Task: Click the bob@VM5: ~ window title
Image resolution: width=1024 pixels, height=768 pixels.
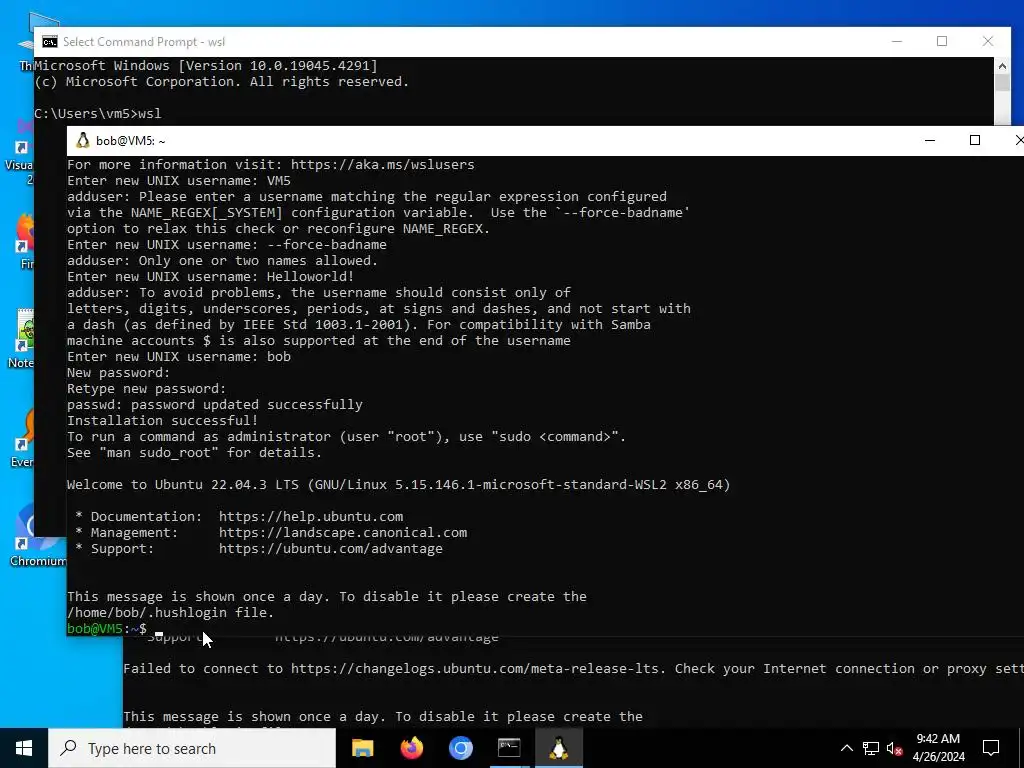Action: coord(131,141)
